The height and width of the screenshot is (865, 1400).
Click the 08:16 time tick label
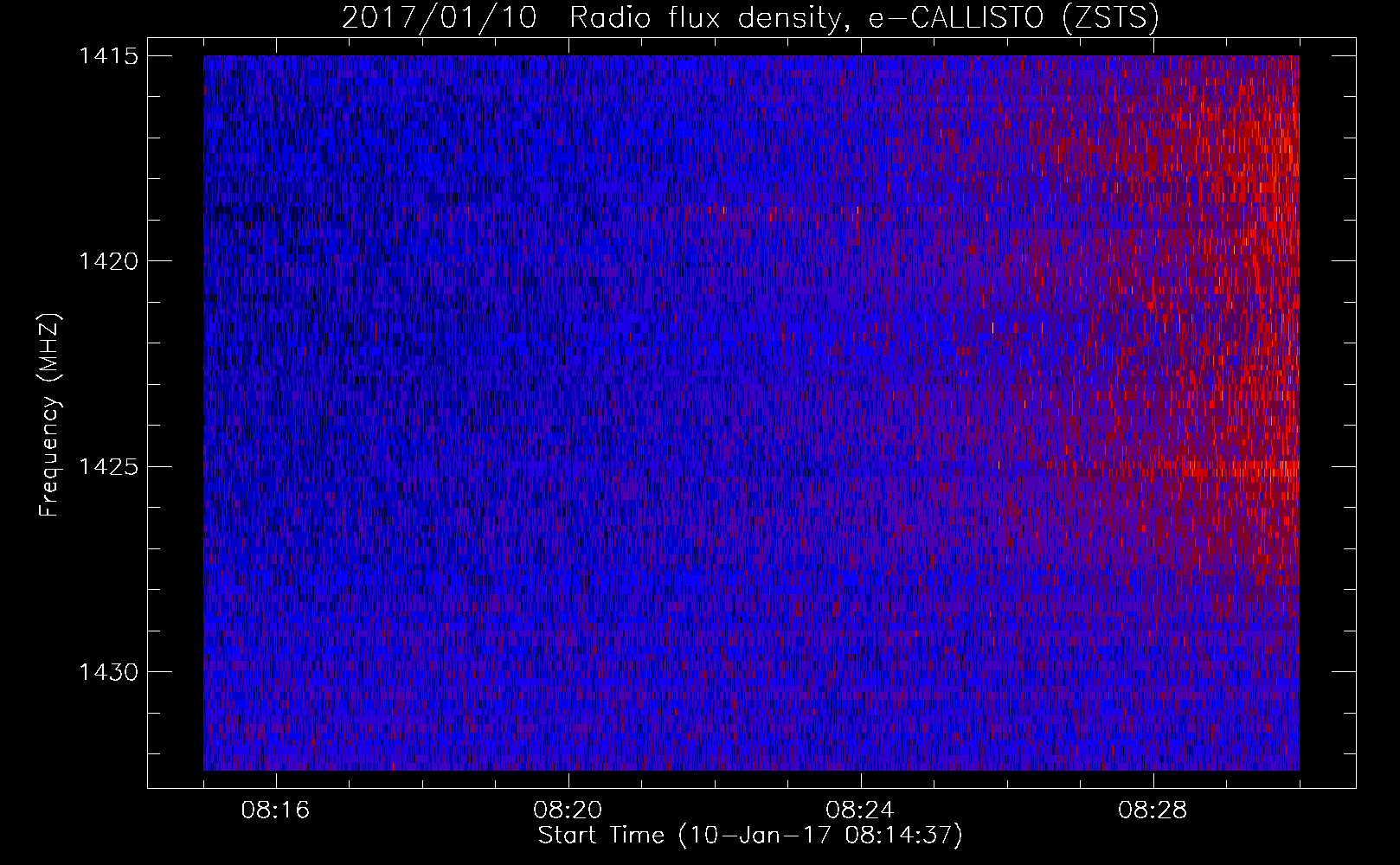(x=276, y=811)
